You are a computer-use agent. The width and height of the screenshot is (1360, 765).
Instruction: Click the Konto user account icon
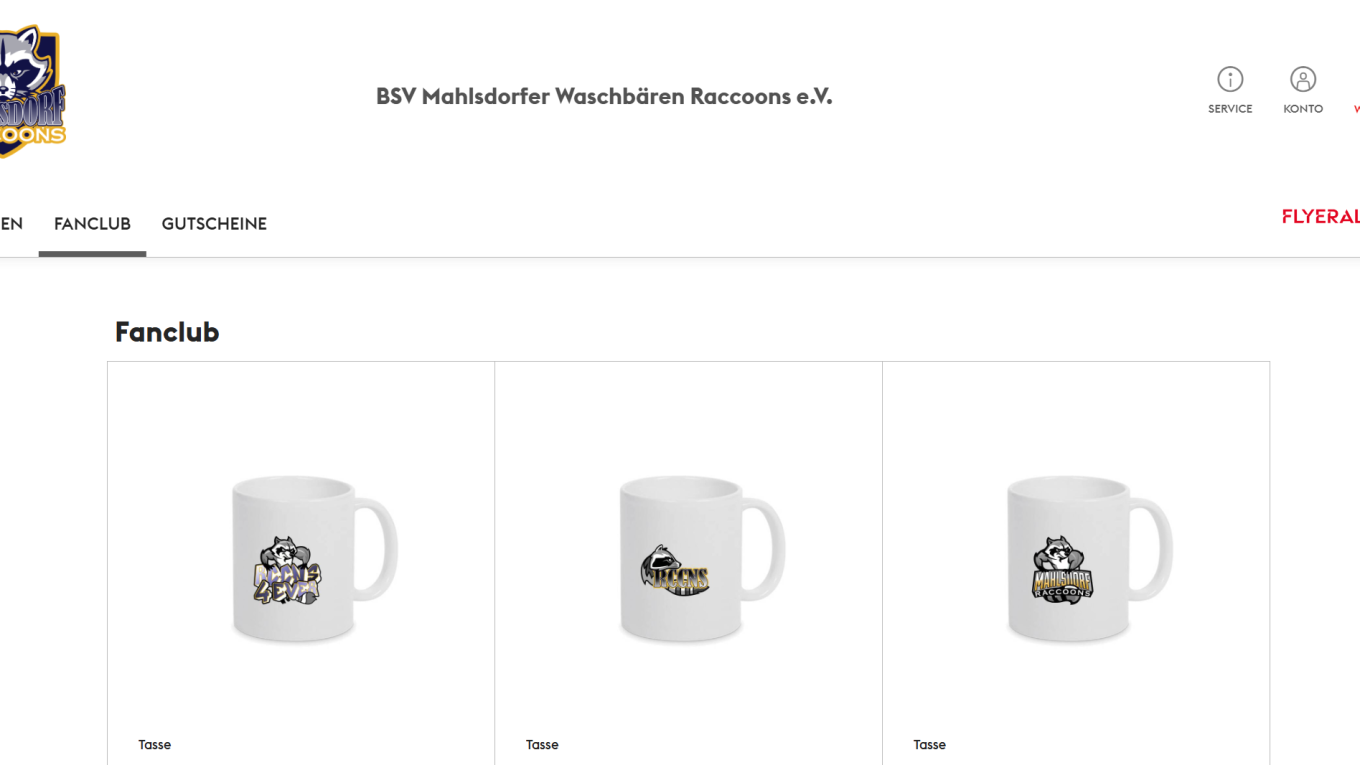[1303, 79]
